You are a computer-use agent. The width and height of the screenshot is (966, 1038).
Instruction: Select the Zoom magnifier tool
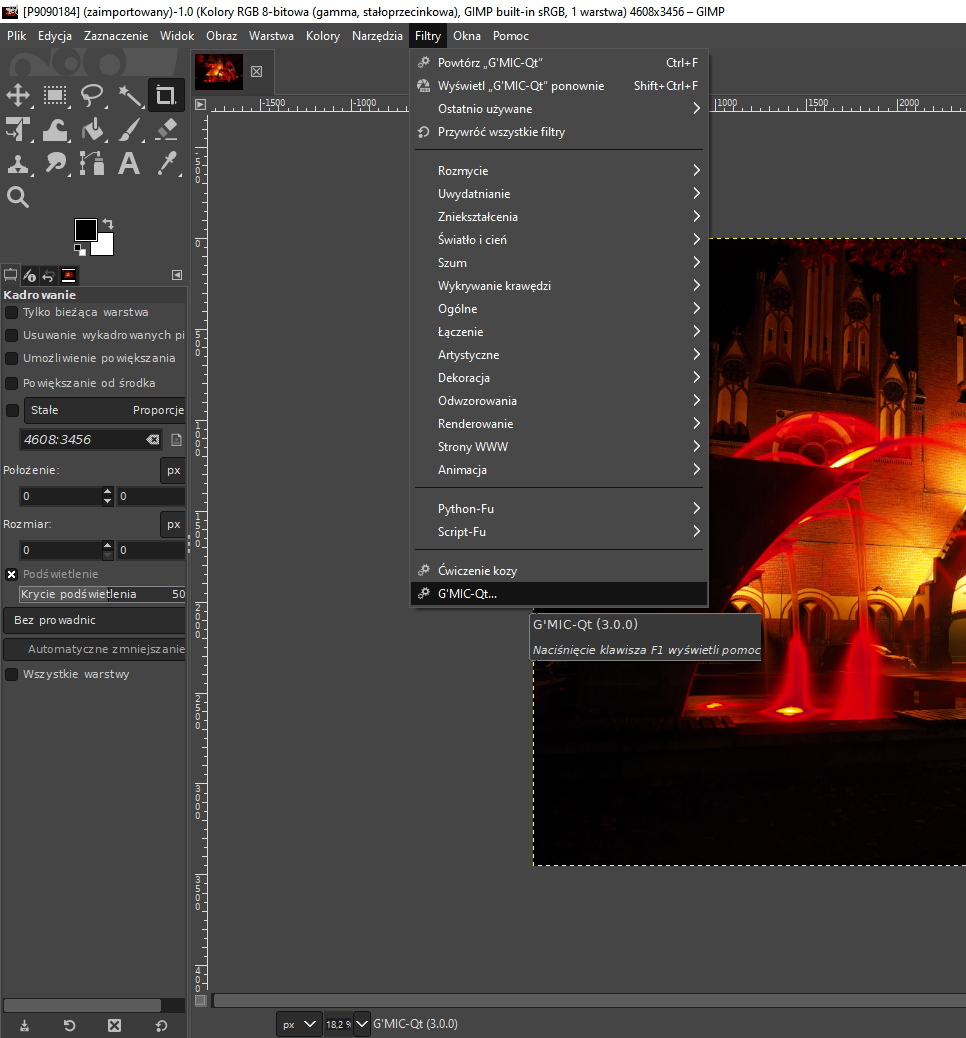pyautogui.click(x=18, y=196)
